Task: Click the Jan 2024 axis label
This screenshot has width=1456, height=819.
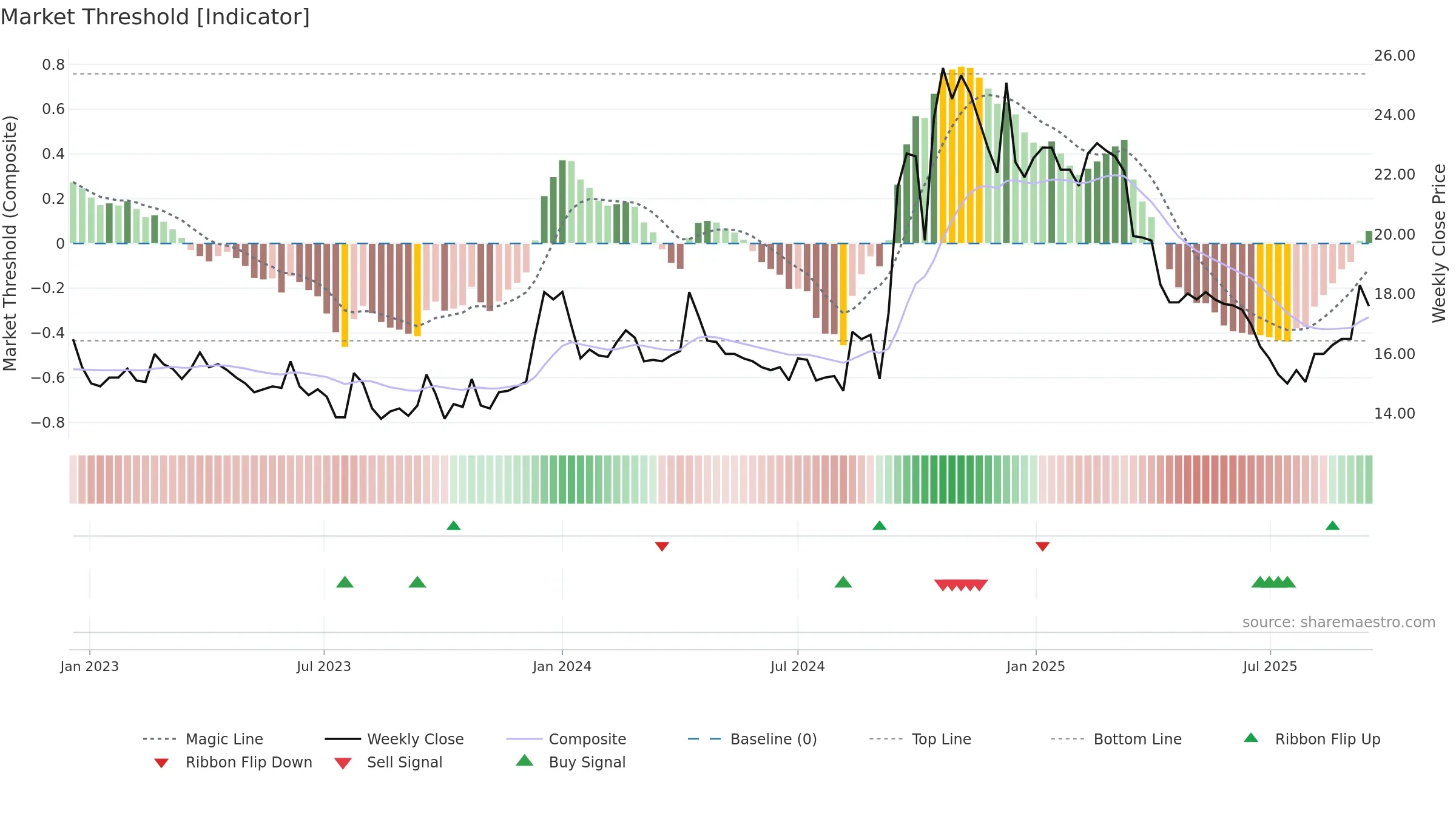Action: [x=562, y=666]
